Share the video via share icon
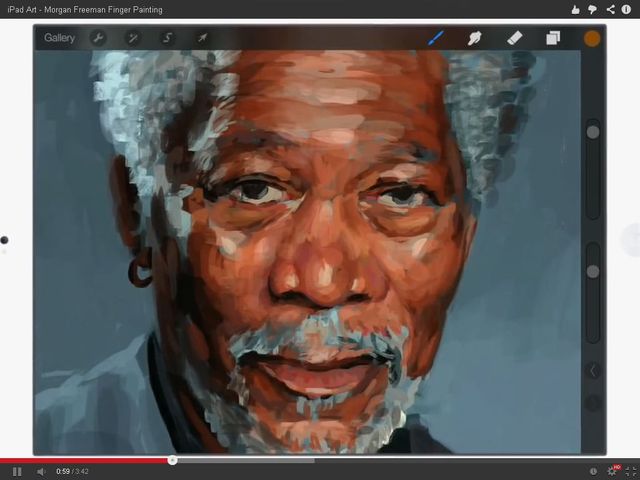 click(x=610, y=9)
